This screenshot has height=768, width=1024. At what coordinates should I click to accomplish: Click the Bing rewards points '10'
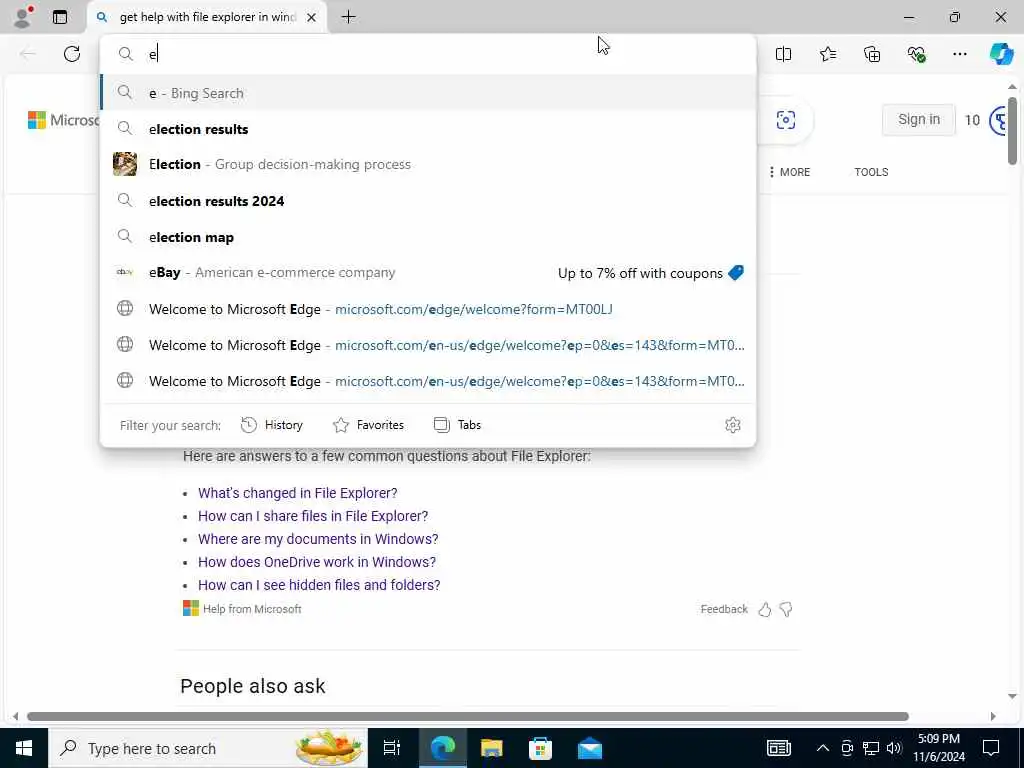pos(972,120)
